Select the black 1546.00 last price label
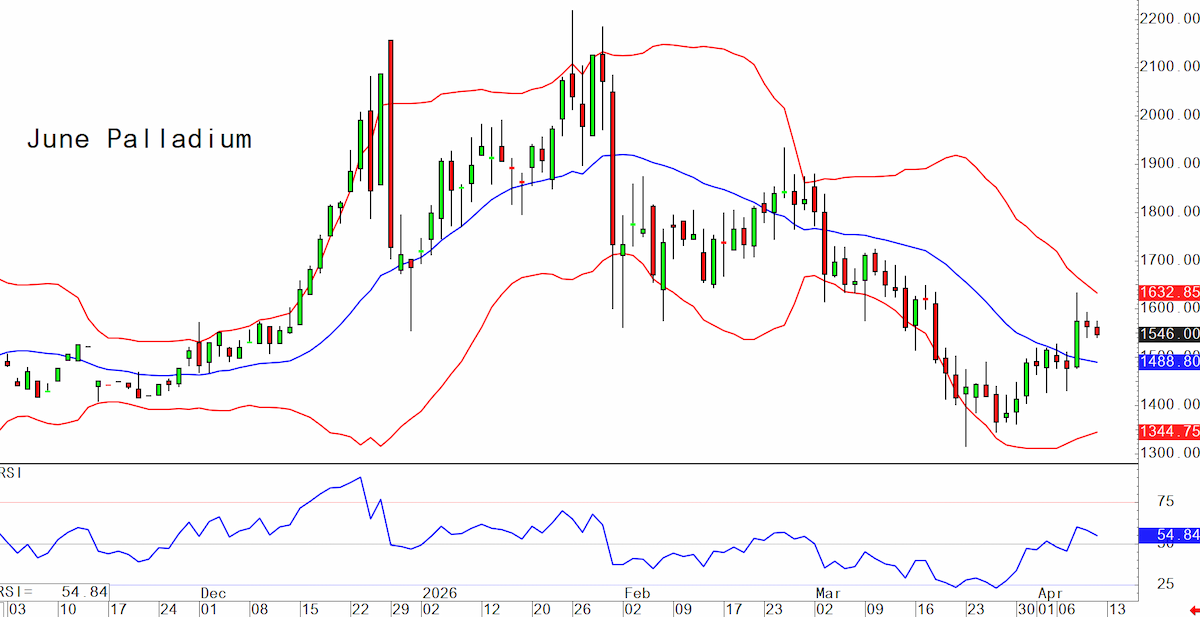The height and width of the screenshot is (617, 1200). pos(1168,334)
